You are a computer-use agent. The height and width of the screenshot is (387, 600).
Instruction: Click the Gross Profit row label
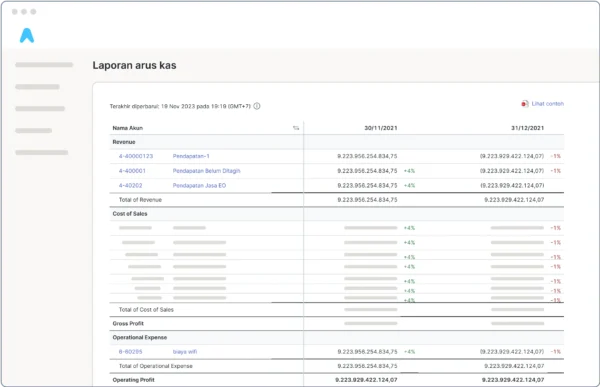click(x=128, y=323)
